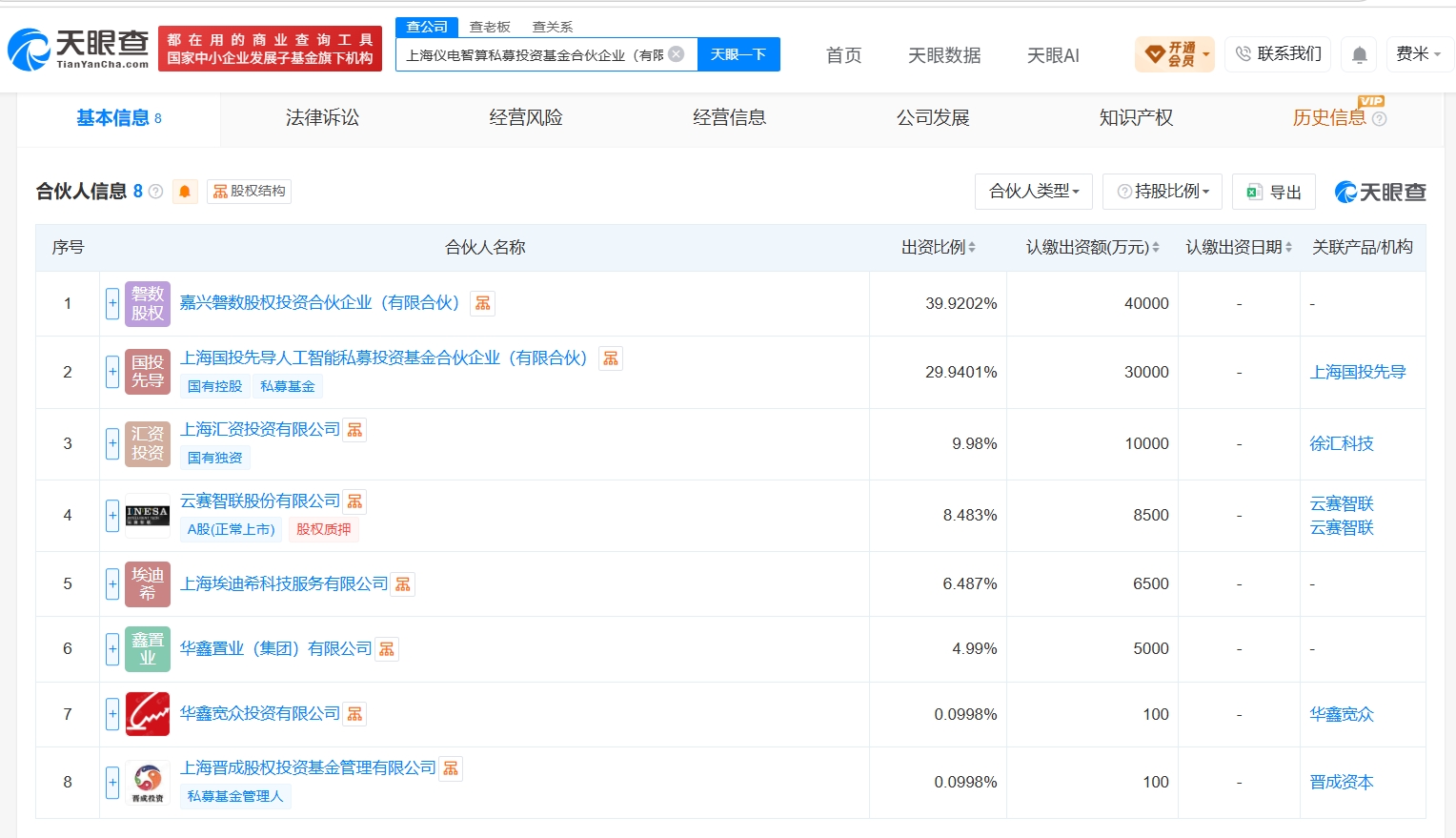This screenshot has height=838, width=1456.
Task: Open 天眼AI navigation link
Action: (x=1053, y=55)
